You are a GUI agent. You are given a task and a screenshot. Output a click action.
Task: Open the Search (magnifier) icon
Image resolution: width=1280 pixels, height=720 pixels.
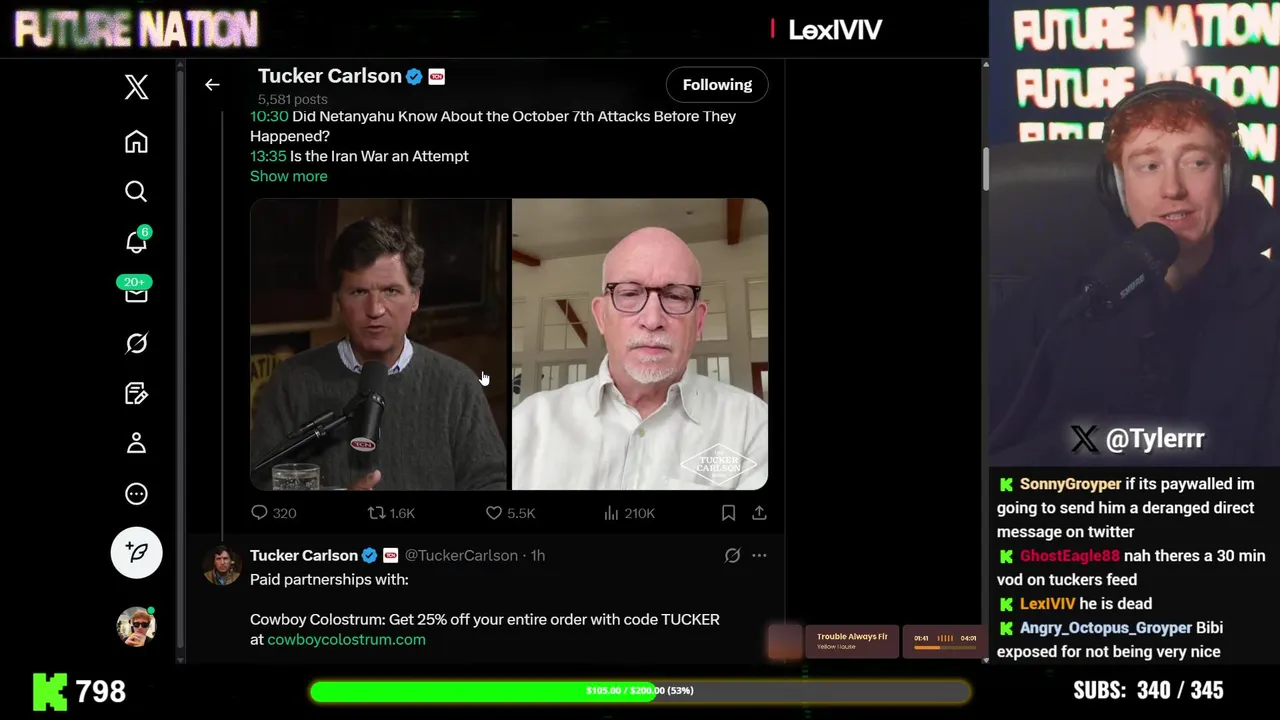[x=136, y=191]
